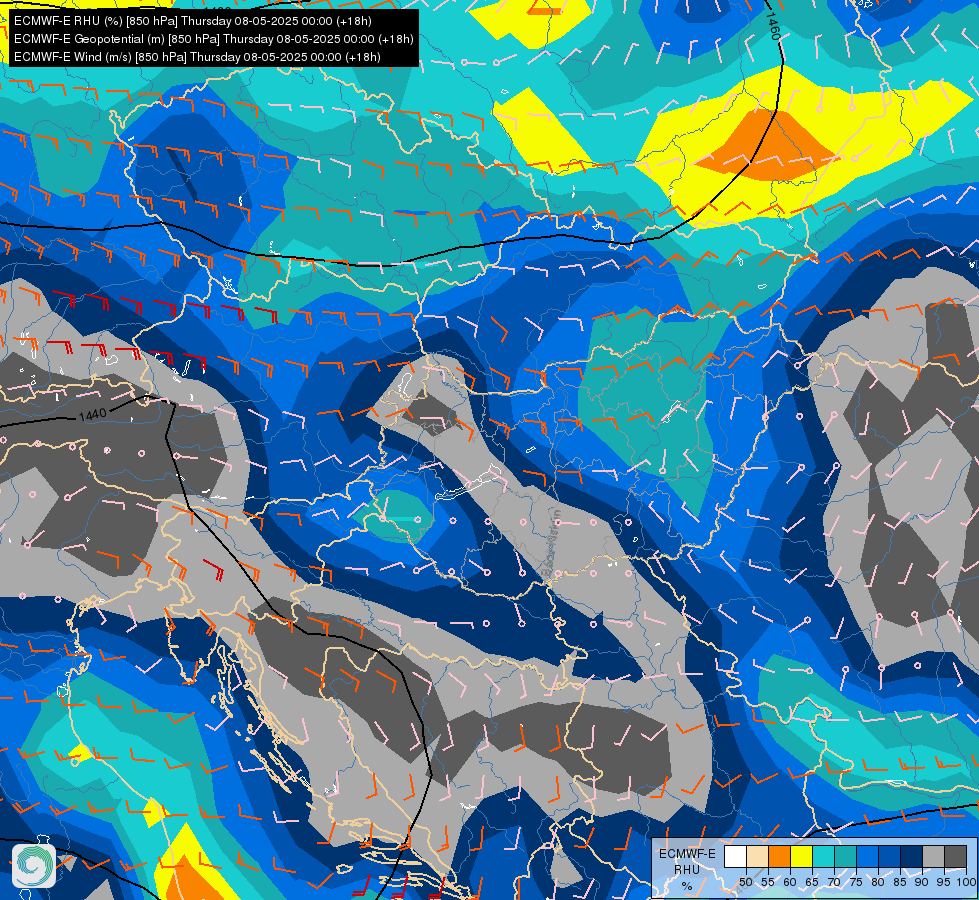Select the beige 50-55 legend swatch

click(757, 856)
